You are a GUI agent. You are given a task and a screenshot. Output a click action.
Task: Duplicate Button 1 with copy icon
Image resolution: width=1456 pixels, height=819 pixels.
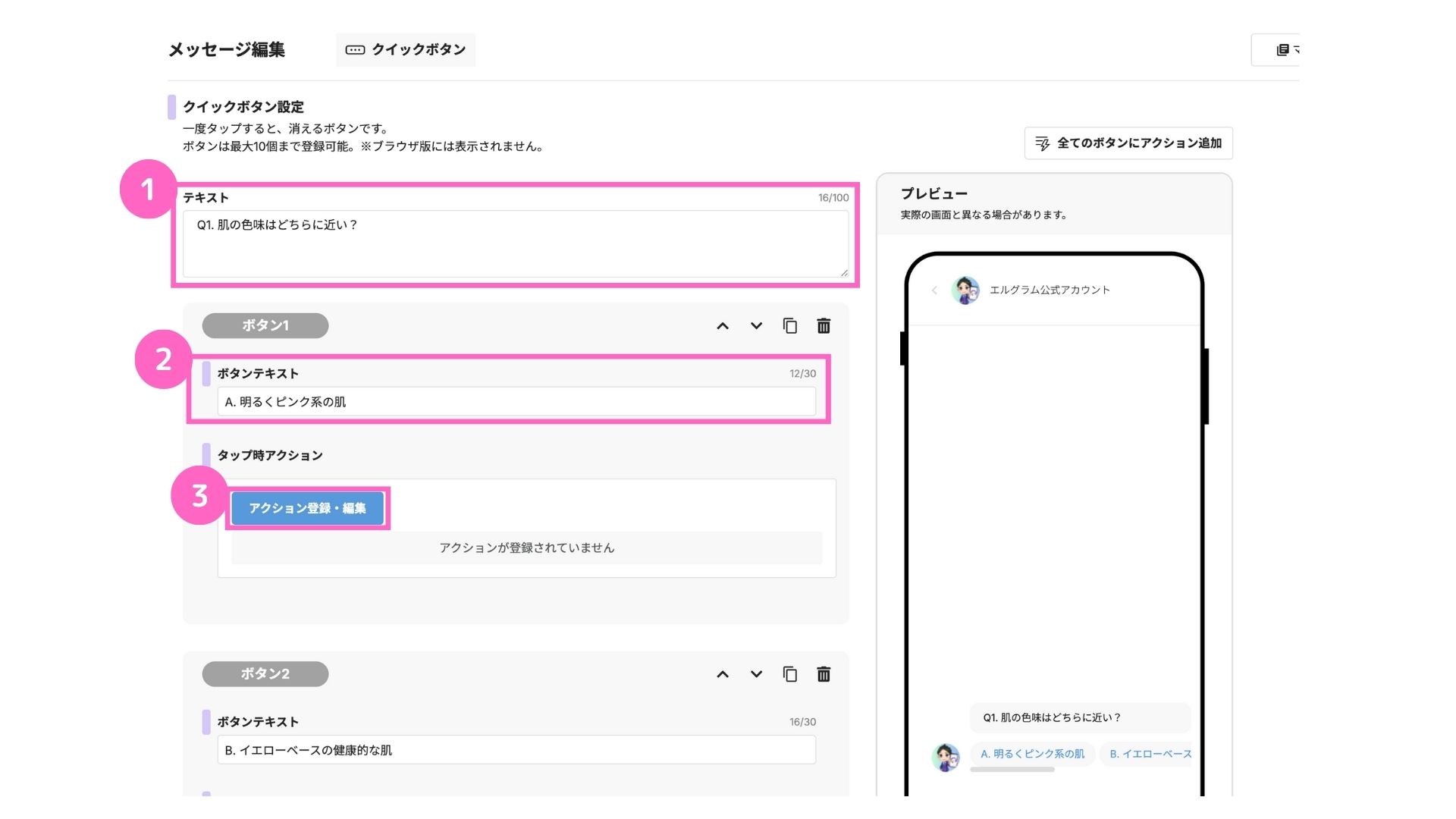click(789, 325)
